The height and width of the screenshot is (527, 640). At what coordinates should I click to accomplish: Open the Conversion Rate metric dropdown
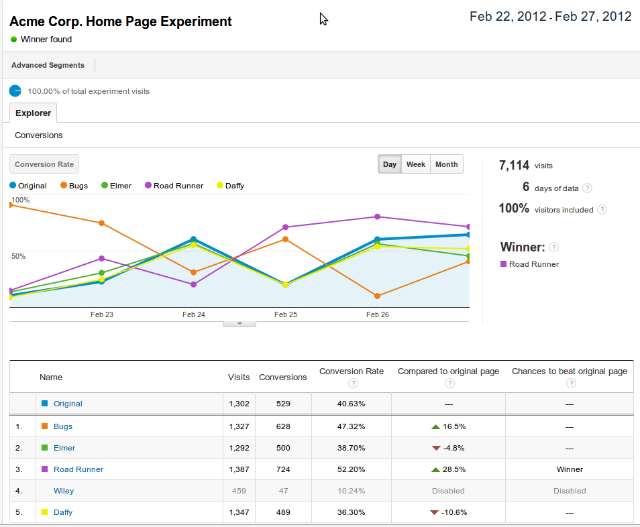click(44, 165)
